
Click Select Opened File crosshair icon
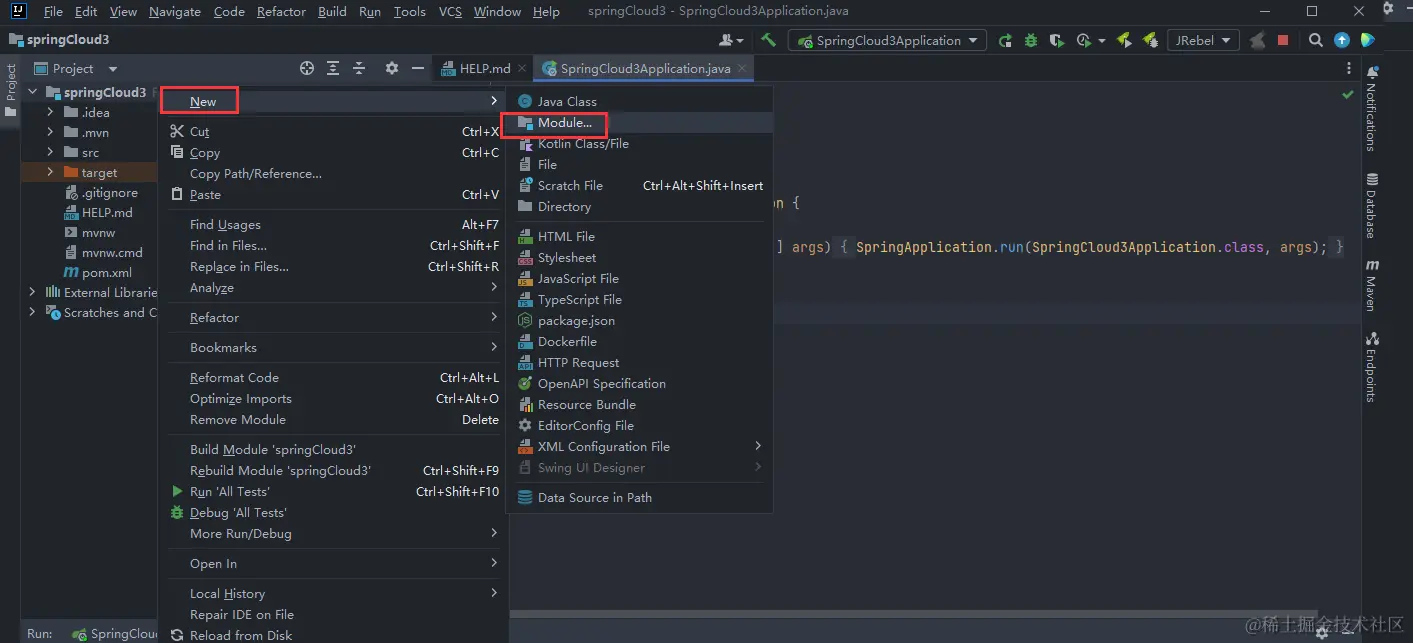pos(307,68)
